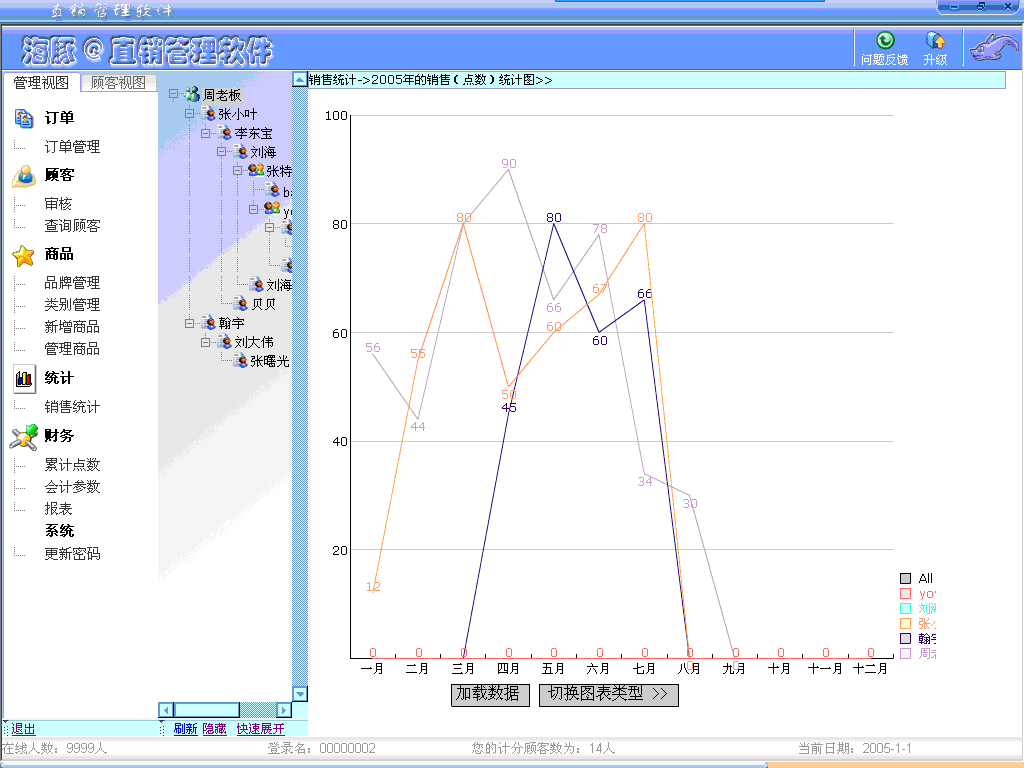
Task: Open 品牌管理 menu item
Action: point(72,283)
